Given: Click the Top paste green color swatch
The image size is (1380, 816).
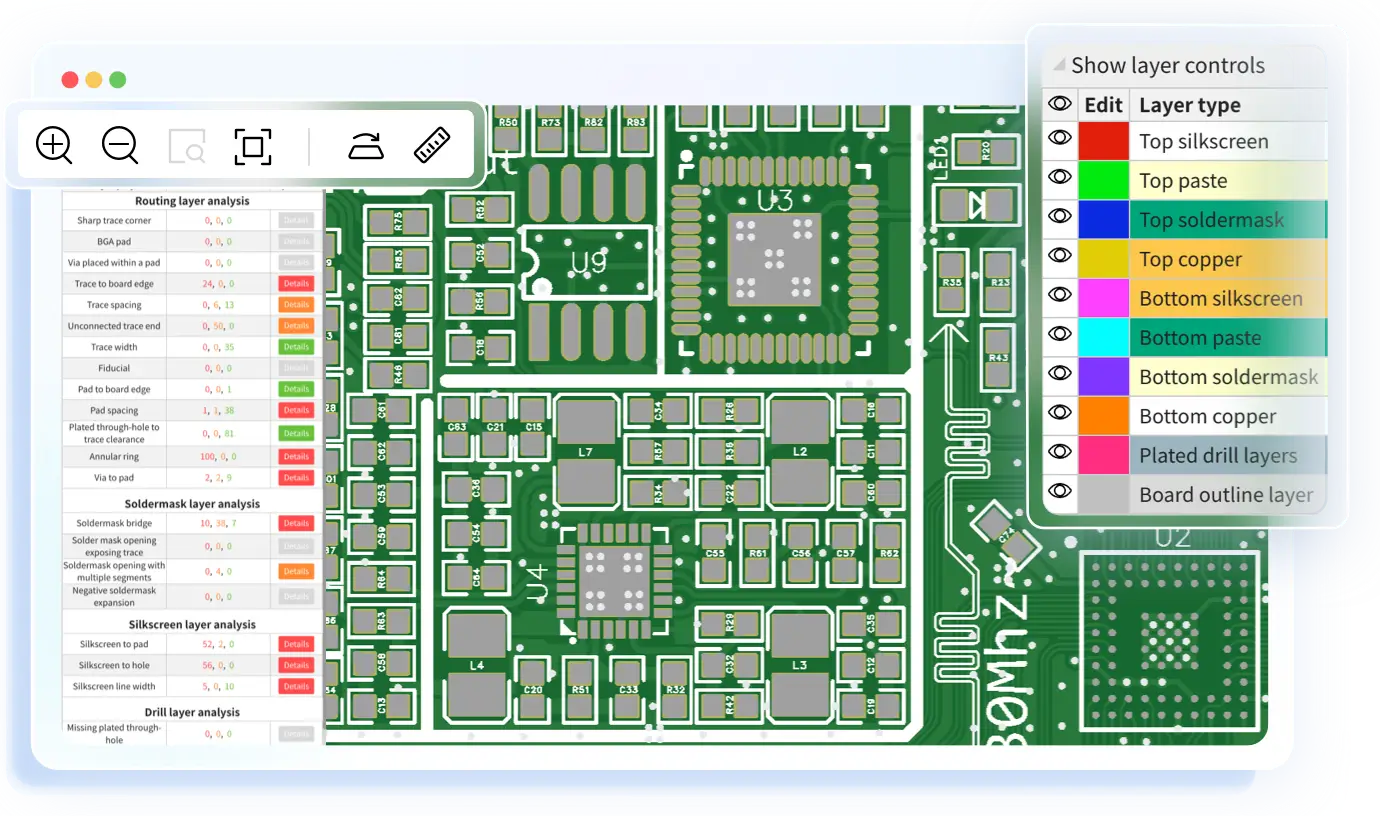Looking at the screenshot, I should (1103, 180).
